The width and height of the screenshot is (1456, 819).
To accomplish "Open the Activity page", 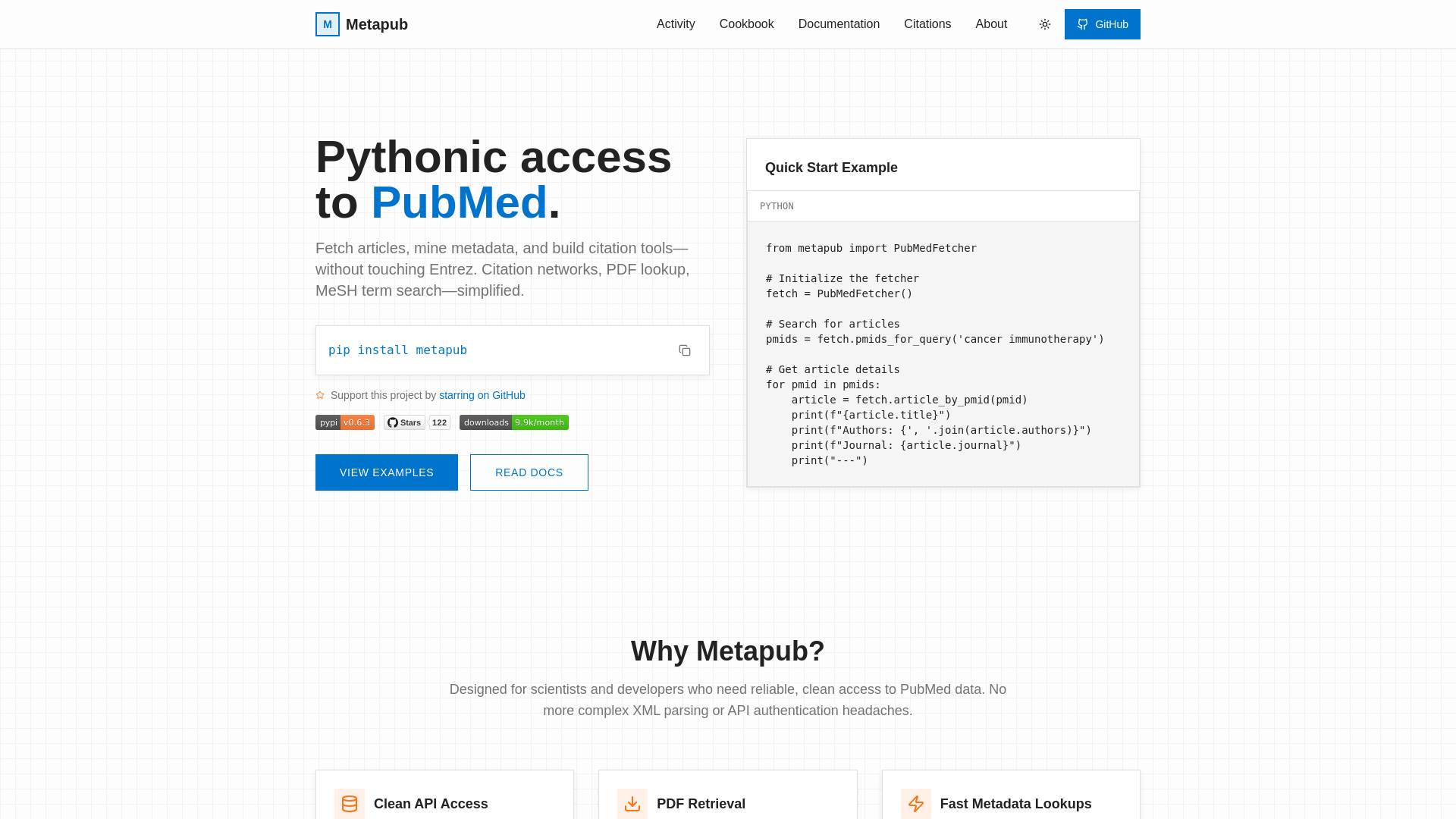I will click(676, 24).
